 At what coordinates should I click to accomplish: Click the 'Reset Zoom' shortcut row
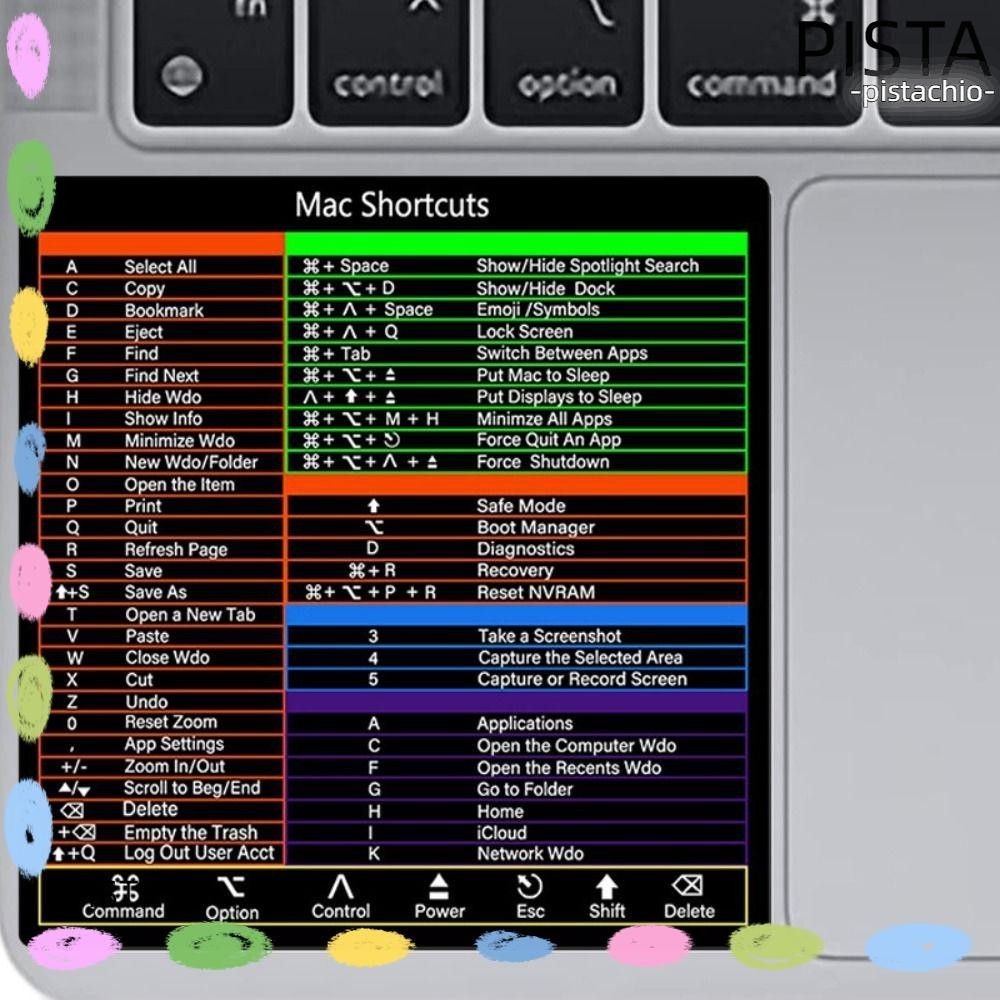click(x=162, y=723)
